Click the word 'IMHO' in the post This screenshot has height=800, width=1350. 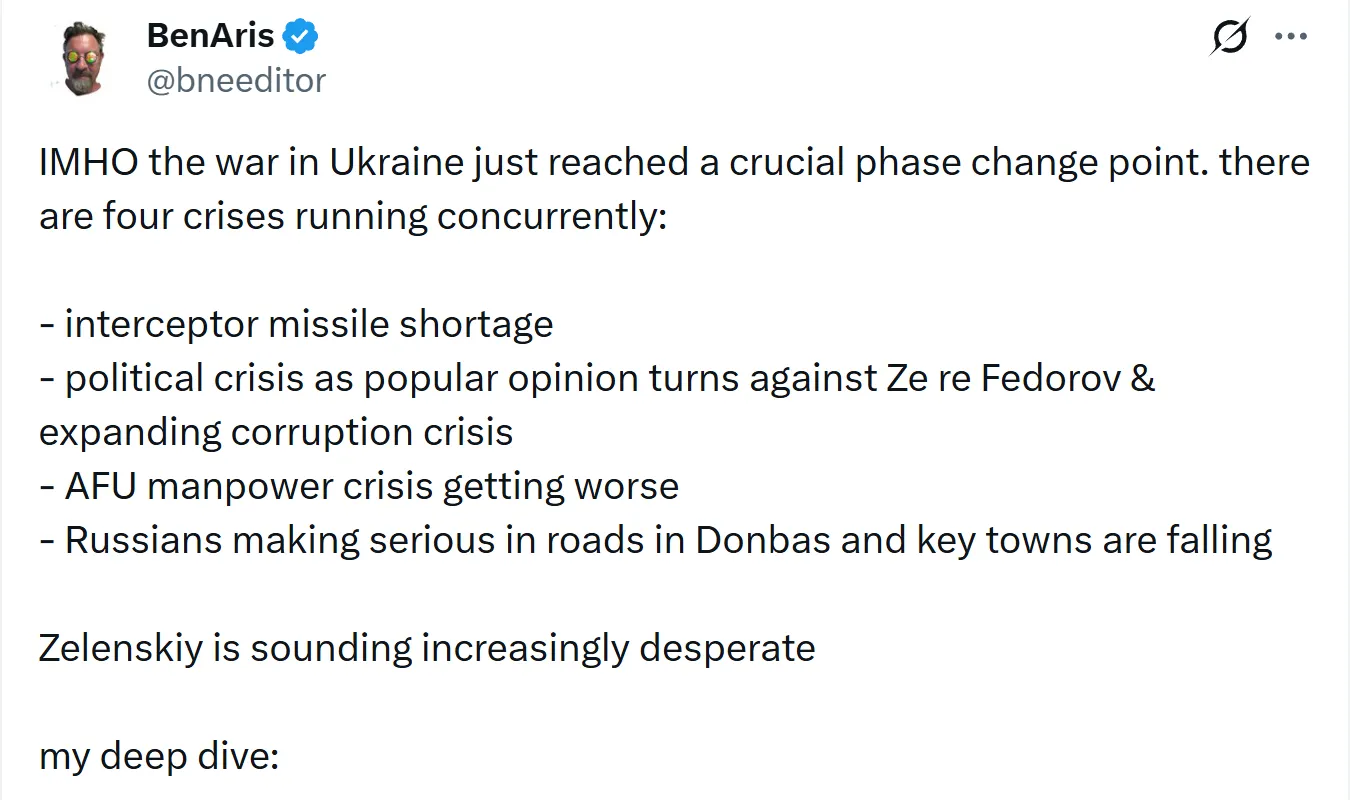[88, 162]
